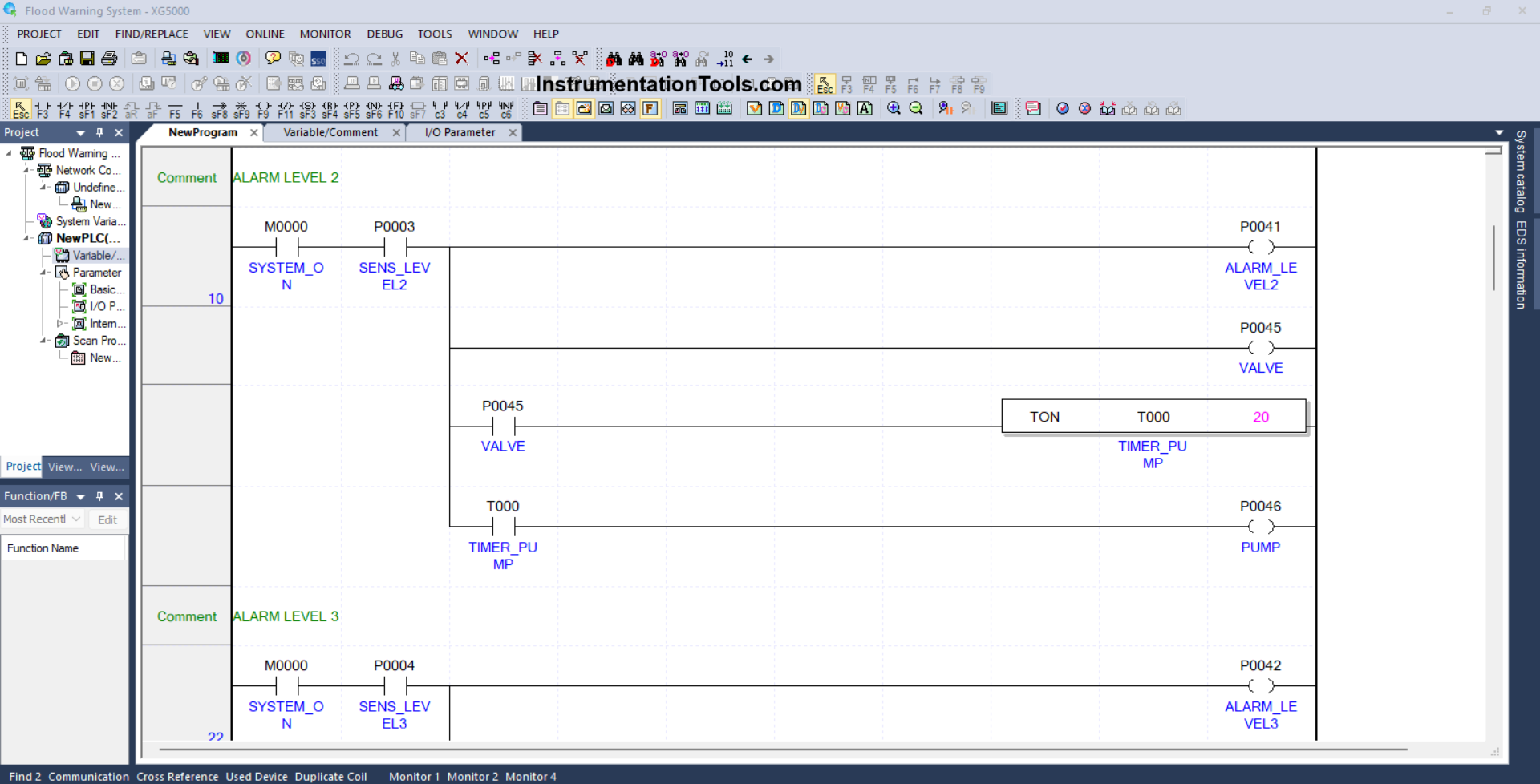
Task: Collapse the Parameter tree node
Action: (x=43, y=273)
